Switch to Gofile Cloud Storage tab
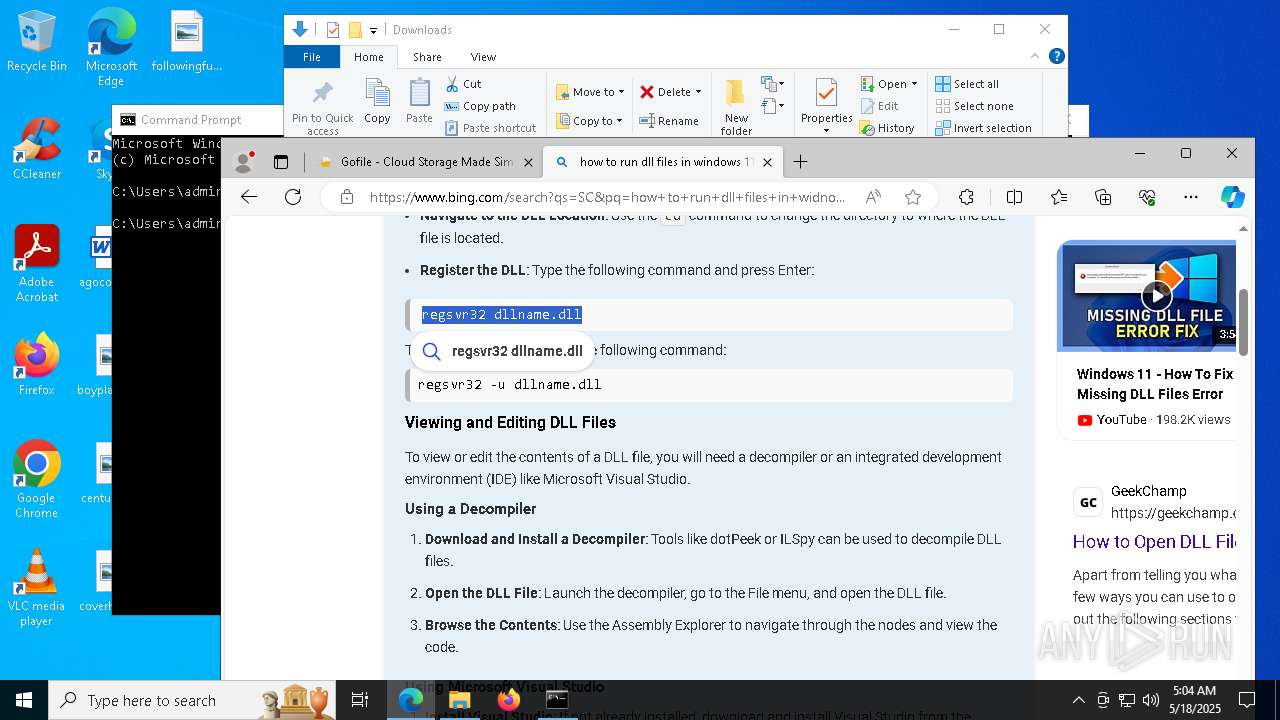Screen dimensions: 1280x720 click(x=425, y=162)
